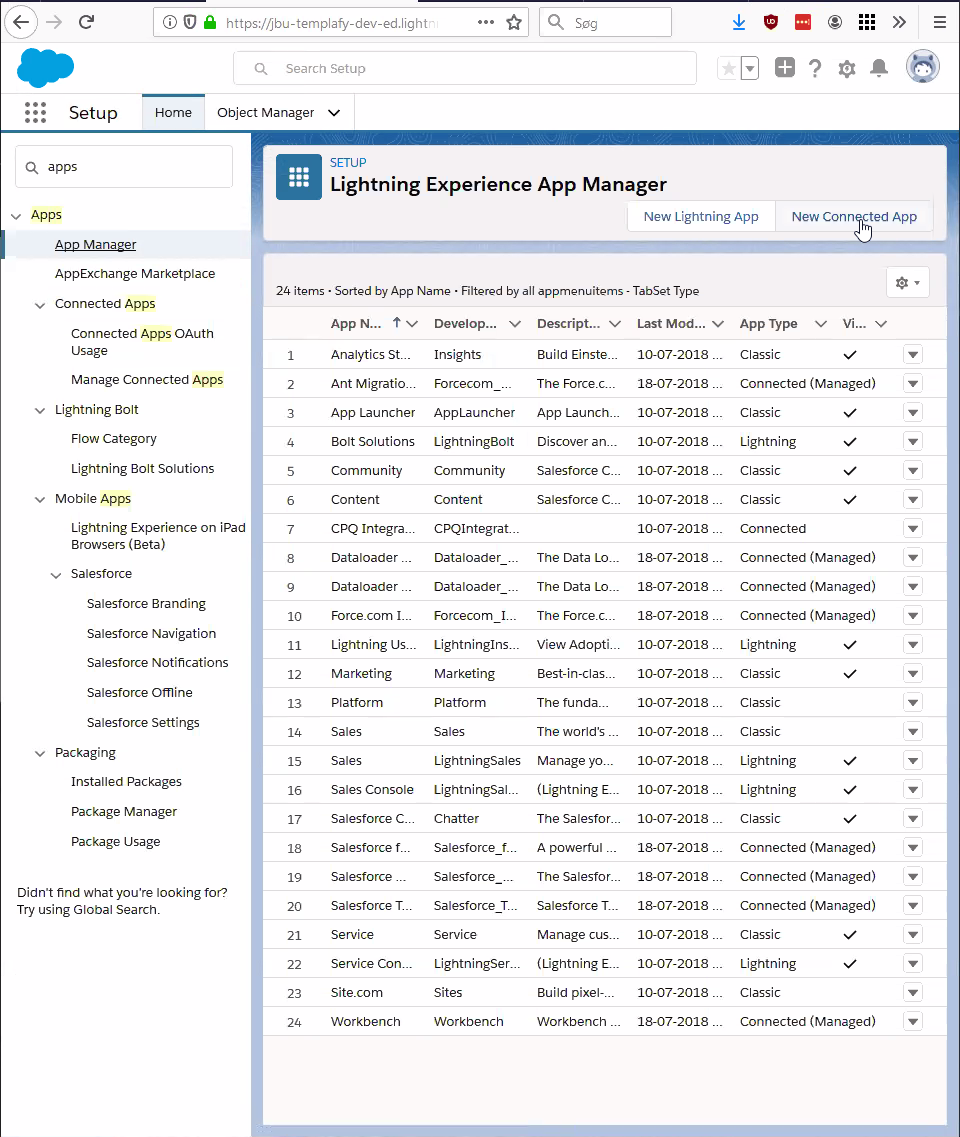The height and width of the screenshot is (1137, 960).
Task: Click New Connected App button
Action: coord(854,216)
